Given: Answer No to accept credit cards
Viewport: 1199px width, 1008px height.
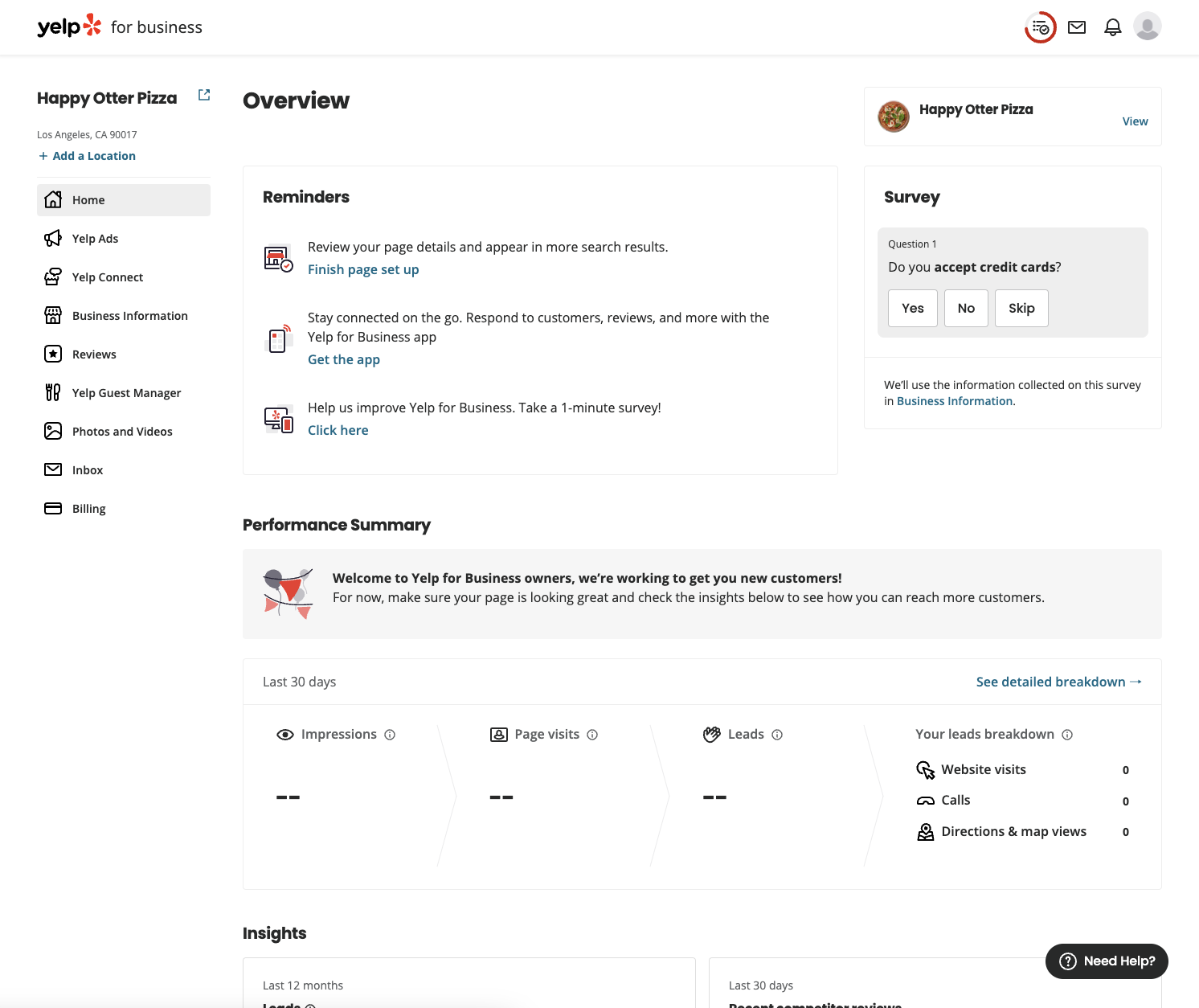Looking at the screenshot, I should click(x=966, y=308).
